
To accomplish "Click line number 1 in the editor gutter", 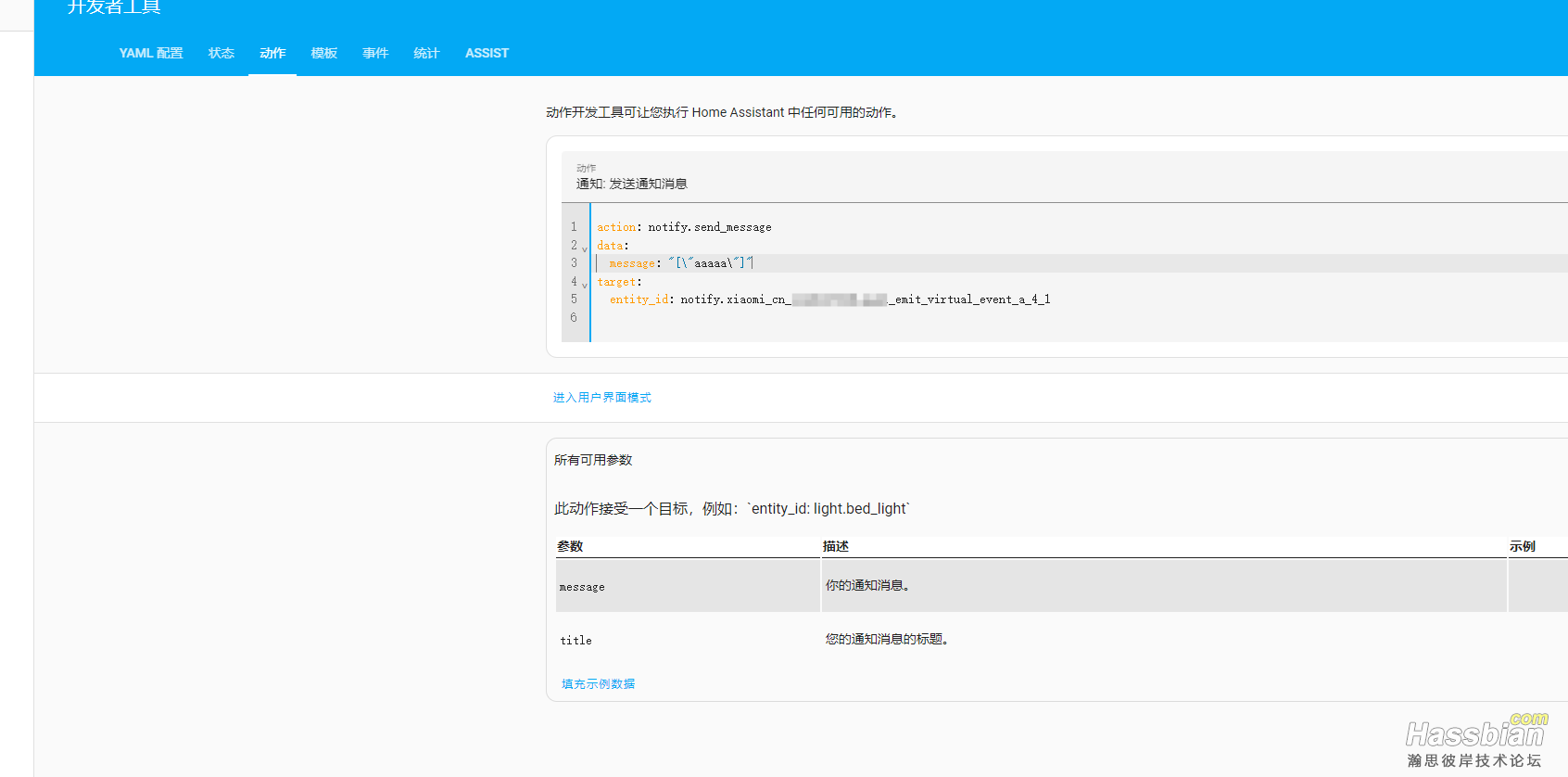I will (x=574, y=227).
